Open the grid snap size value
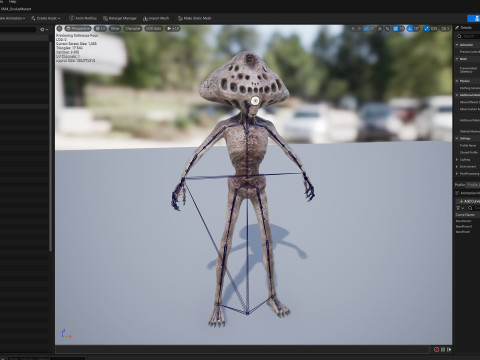The image size is (480, 360). click(401, 29)
